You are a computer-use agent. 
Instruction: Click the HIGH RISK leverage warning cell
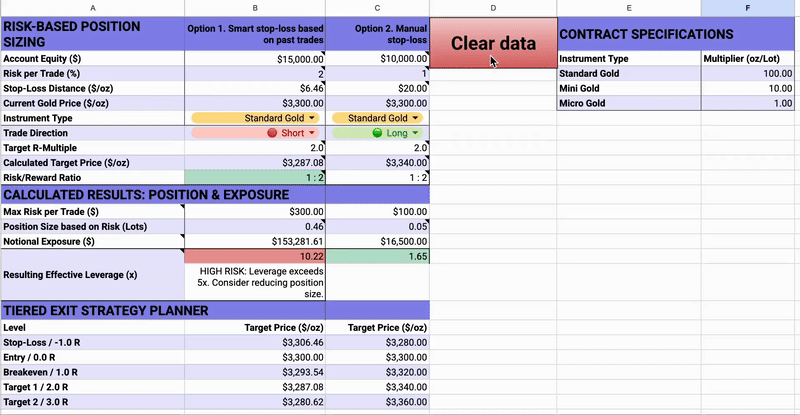(255, 282)
